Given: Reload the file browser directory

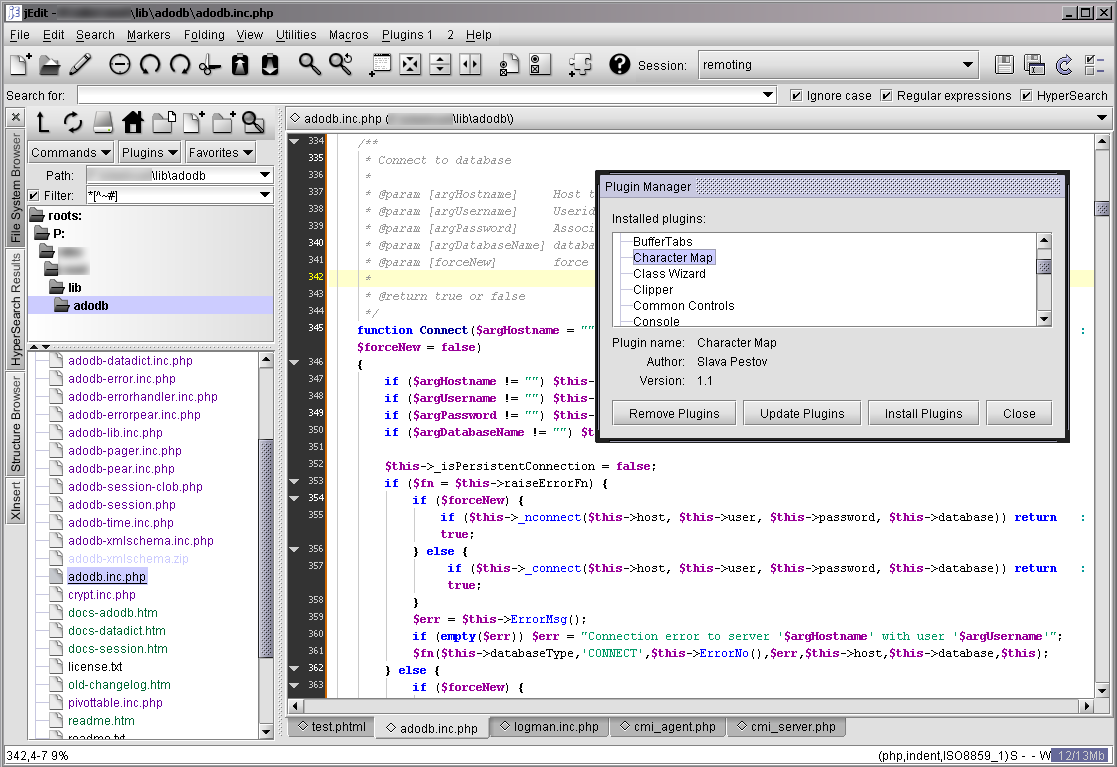Looking at the screenshot, I should point(73,122).
